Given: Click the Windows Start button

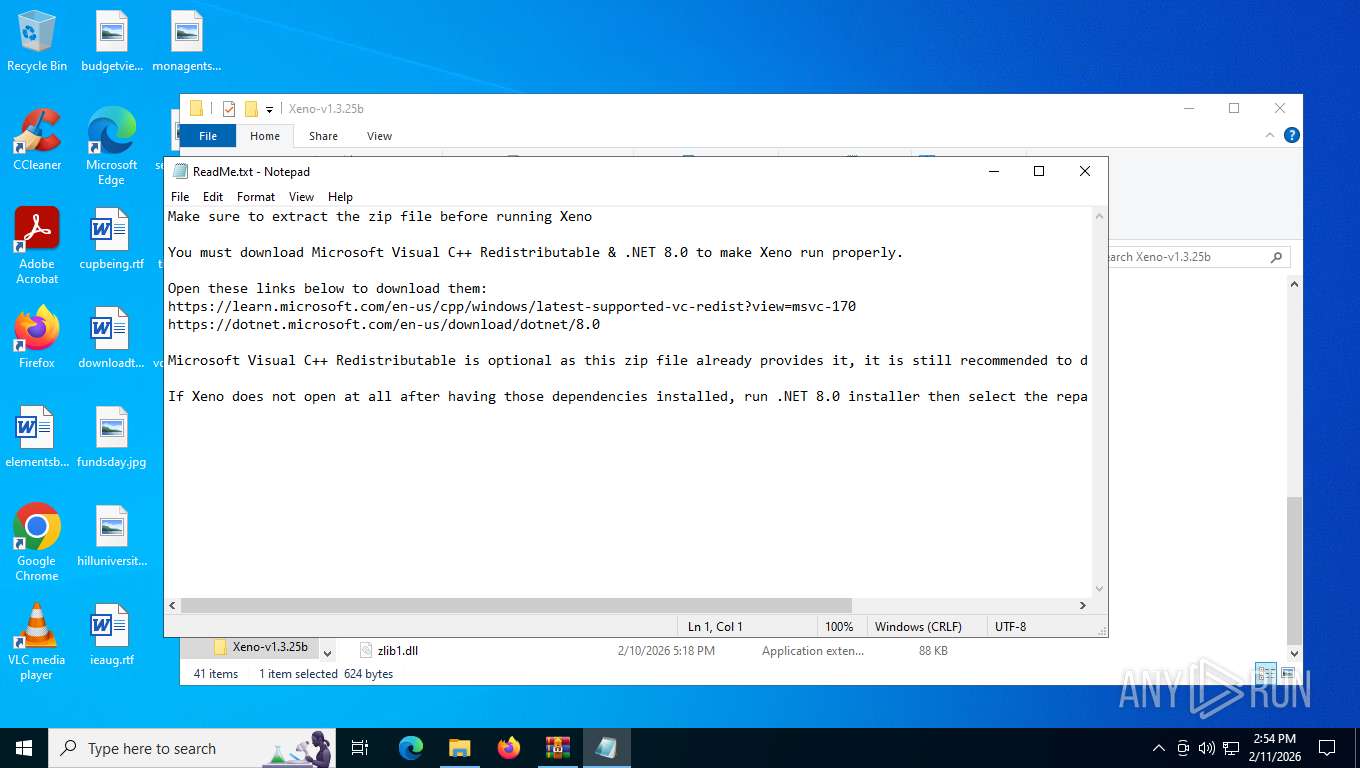Looking at the screenshot, I should tap(24, 748).
